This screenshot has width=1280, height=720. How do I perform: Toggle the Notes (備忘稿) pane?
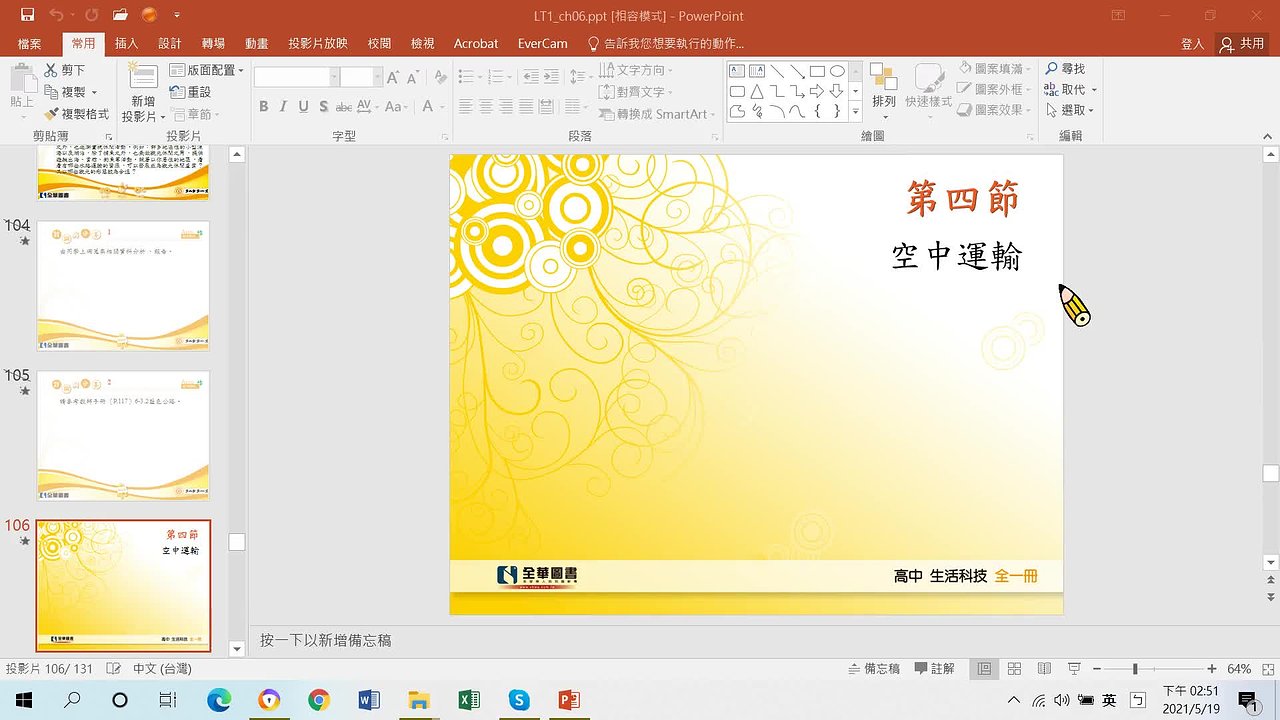[x=874, y=669]
